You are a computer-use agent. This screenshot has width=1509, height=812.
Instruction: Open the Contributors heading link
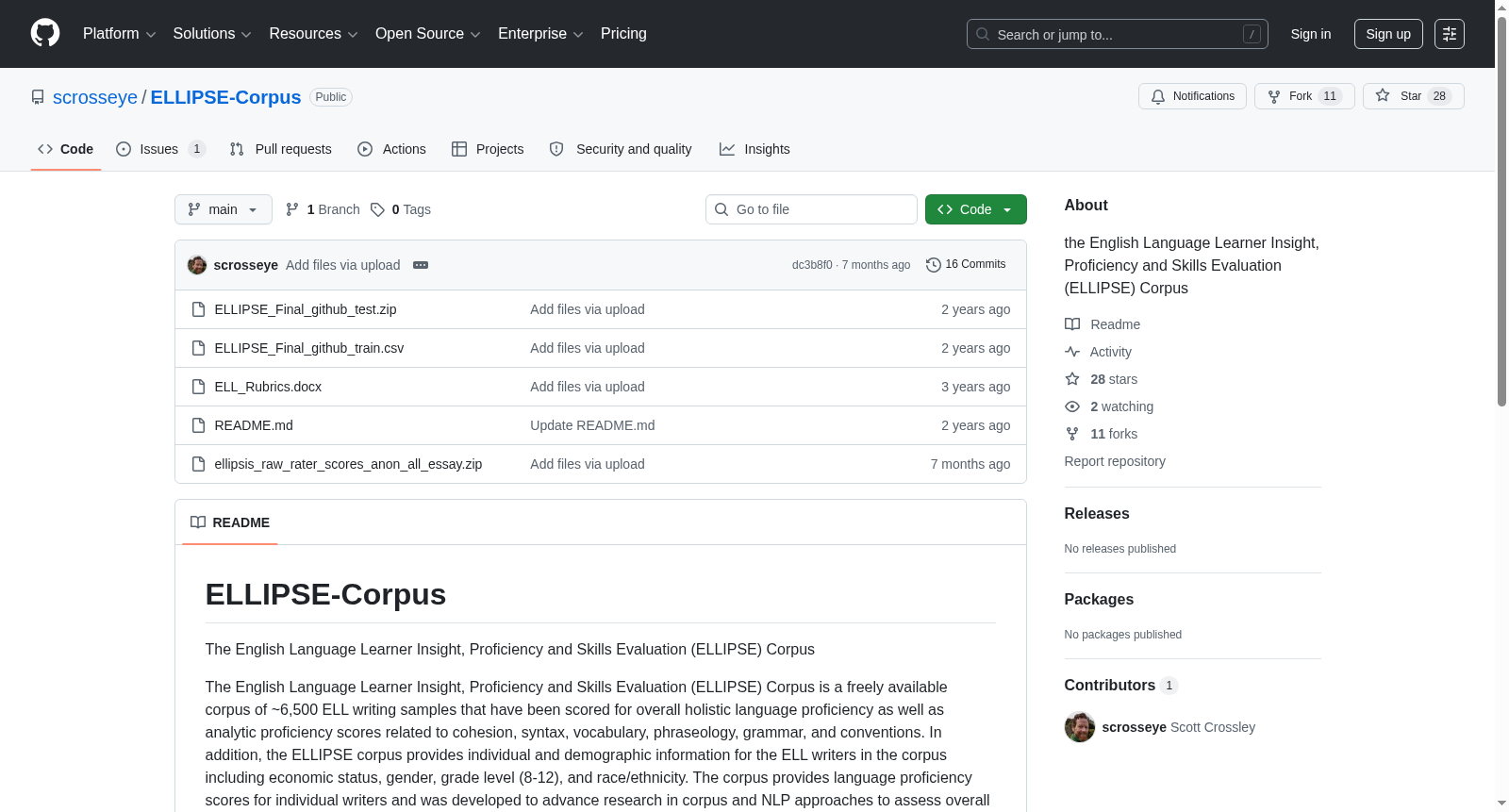pos(1120,686)
